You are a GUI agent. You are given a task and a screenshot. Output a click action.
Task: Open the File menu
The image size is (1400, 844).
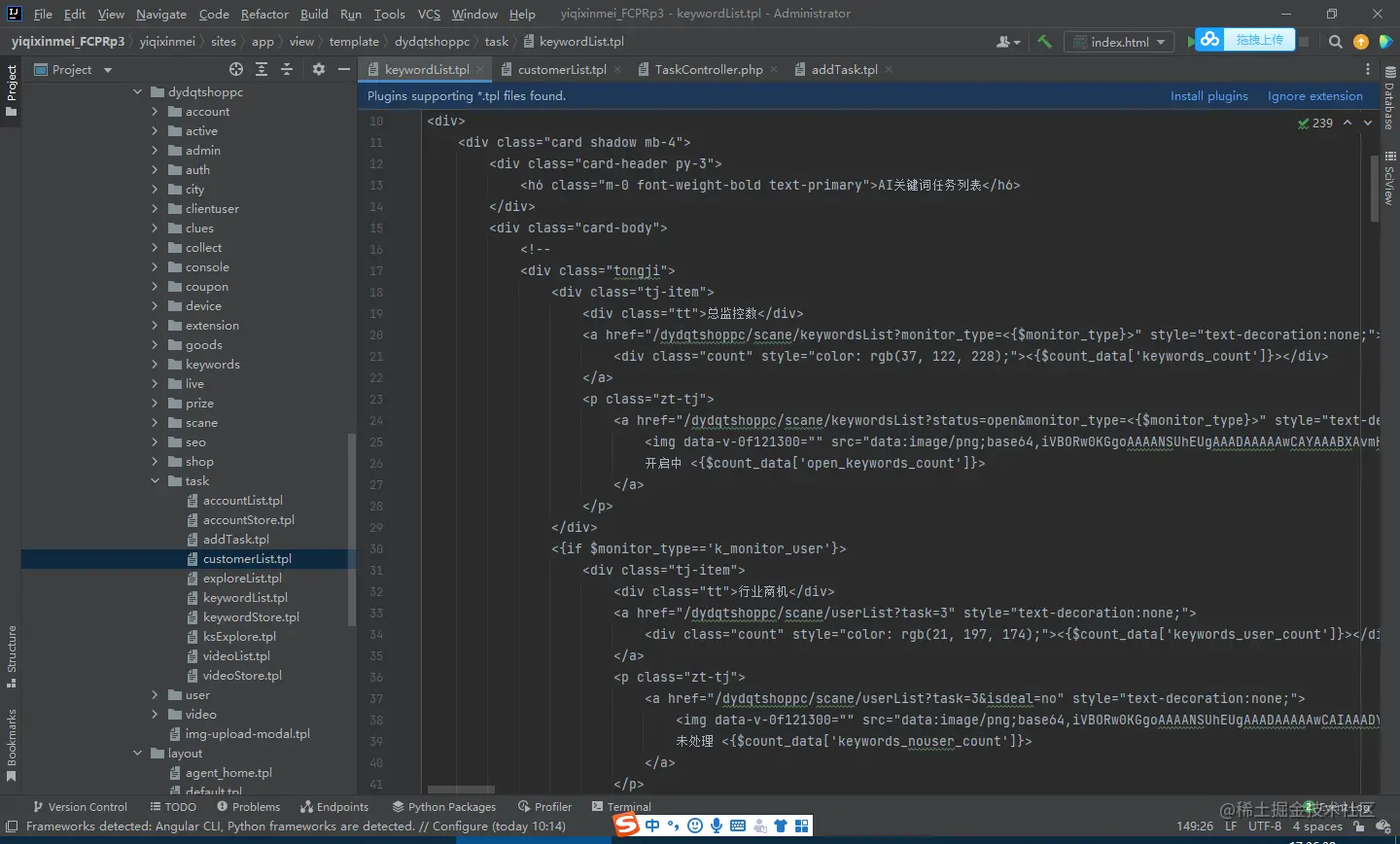tap(43, 14)
